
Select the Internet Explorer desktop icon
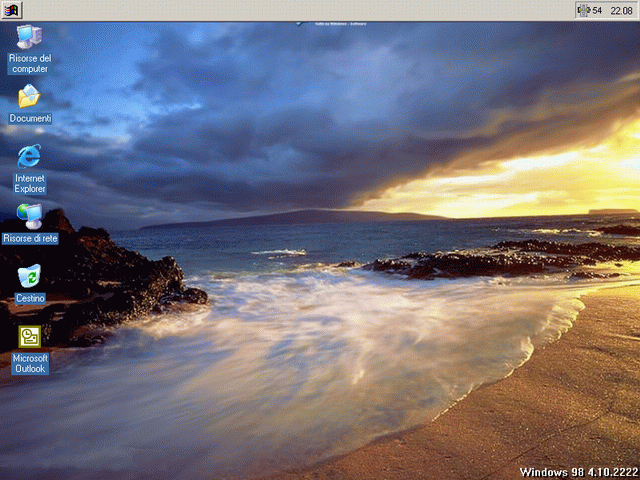coord(29,156)
